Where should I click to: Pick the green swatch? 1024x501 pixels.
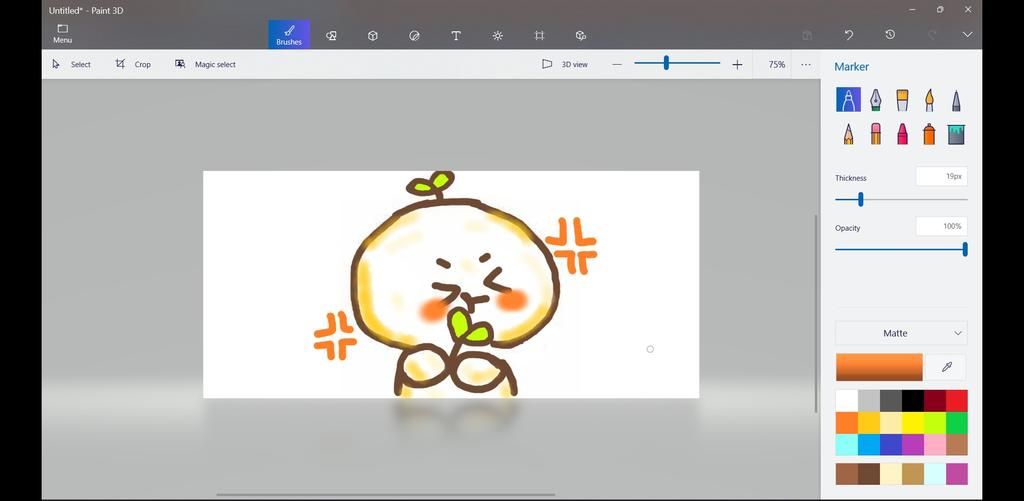click(x=957, y=423)
